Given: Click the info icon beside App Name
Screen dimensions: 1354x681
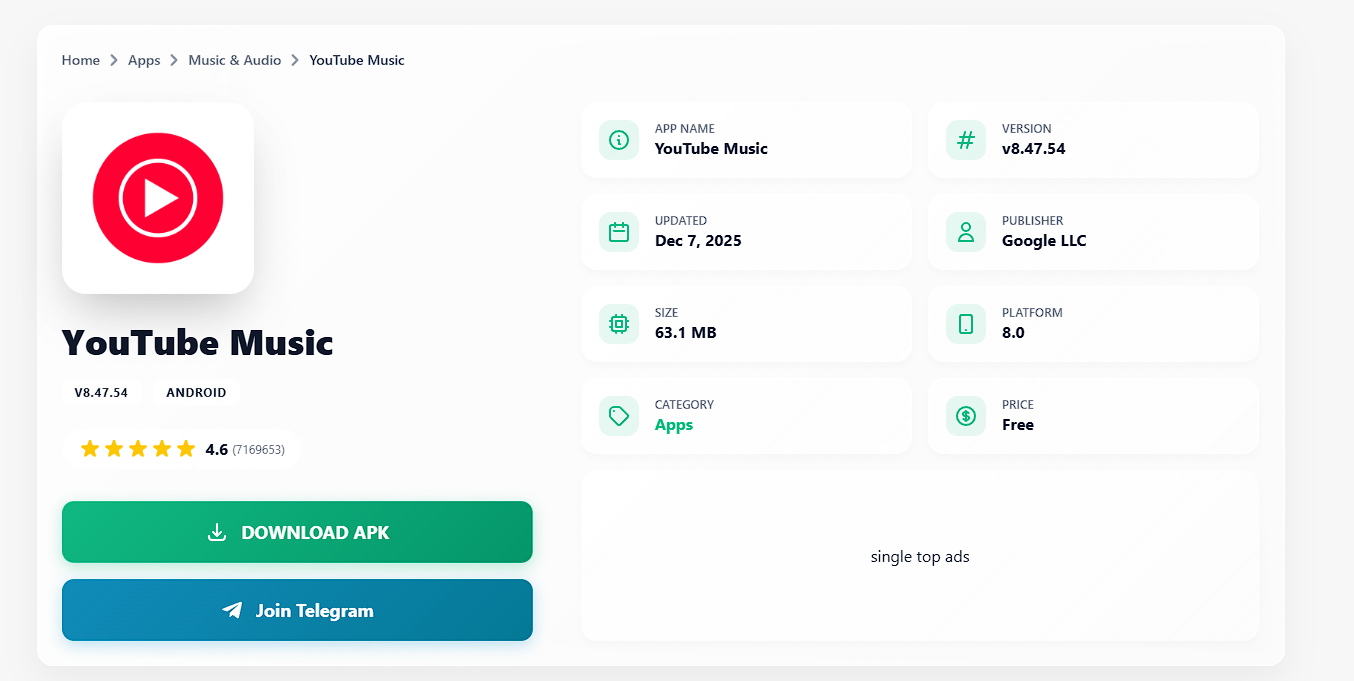Looking at the screenshot, I should click(x=619, y=140).
